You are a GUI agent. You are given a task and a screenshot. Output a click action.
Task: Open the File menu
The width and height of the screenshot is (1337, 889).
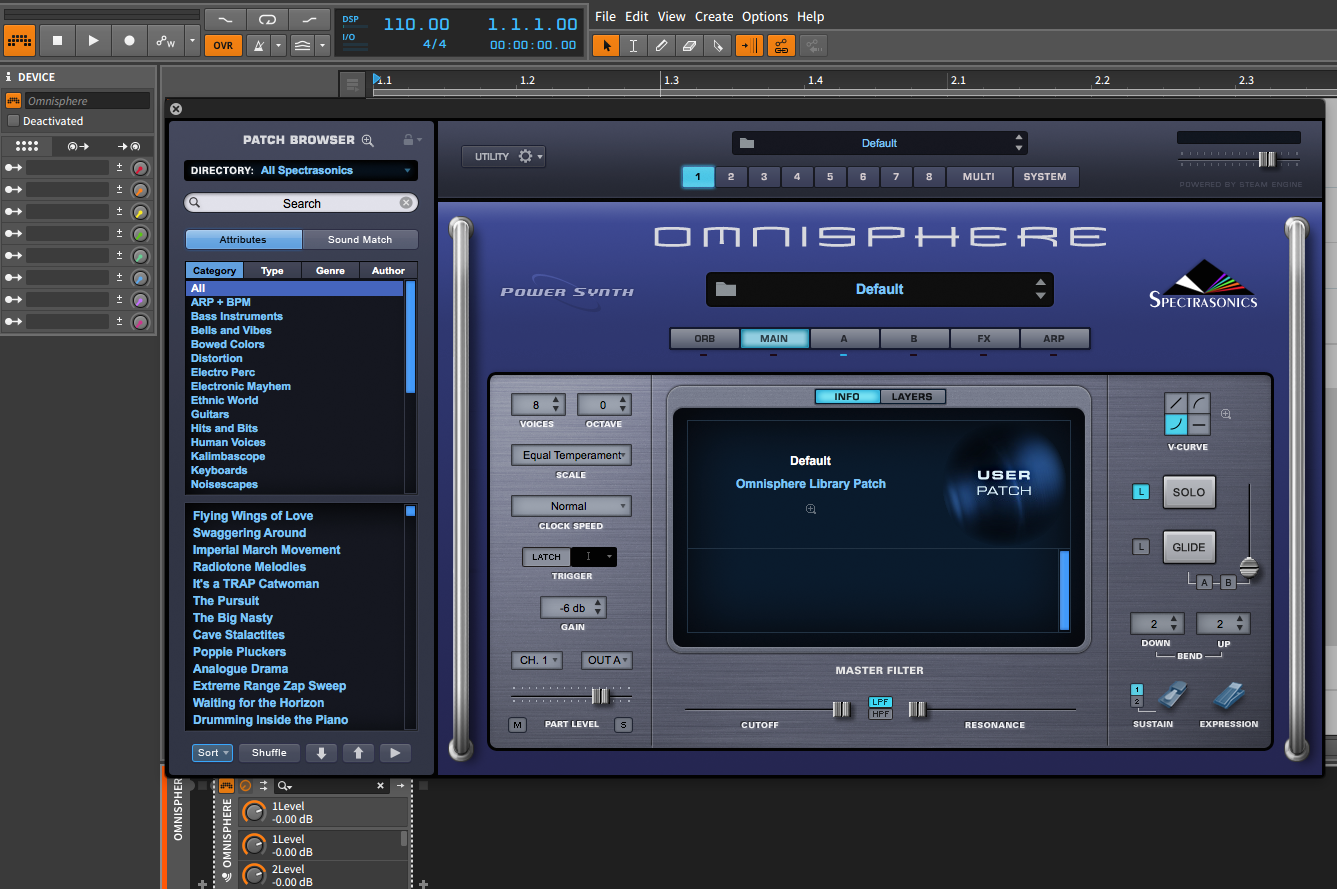click(x=605, y=16)
